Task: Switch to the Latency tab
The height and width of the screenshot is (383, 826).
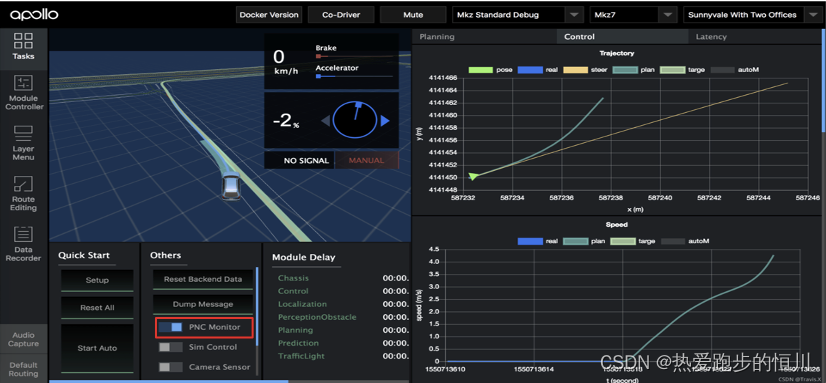Action: [711, 37]
